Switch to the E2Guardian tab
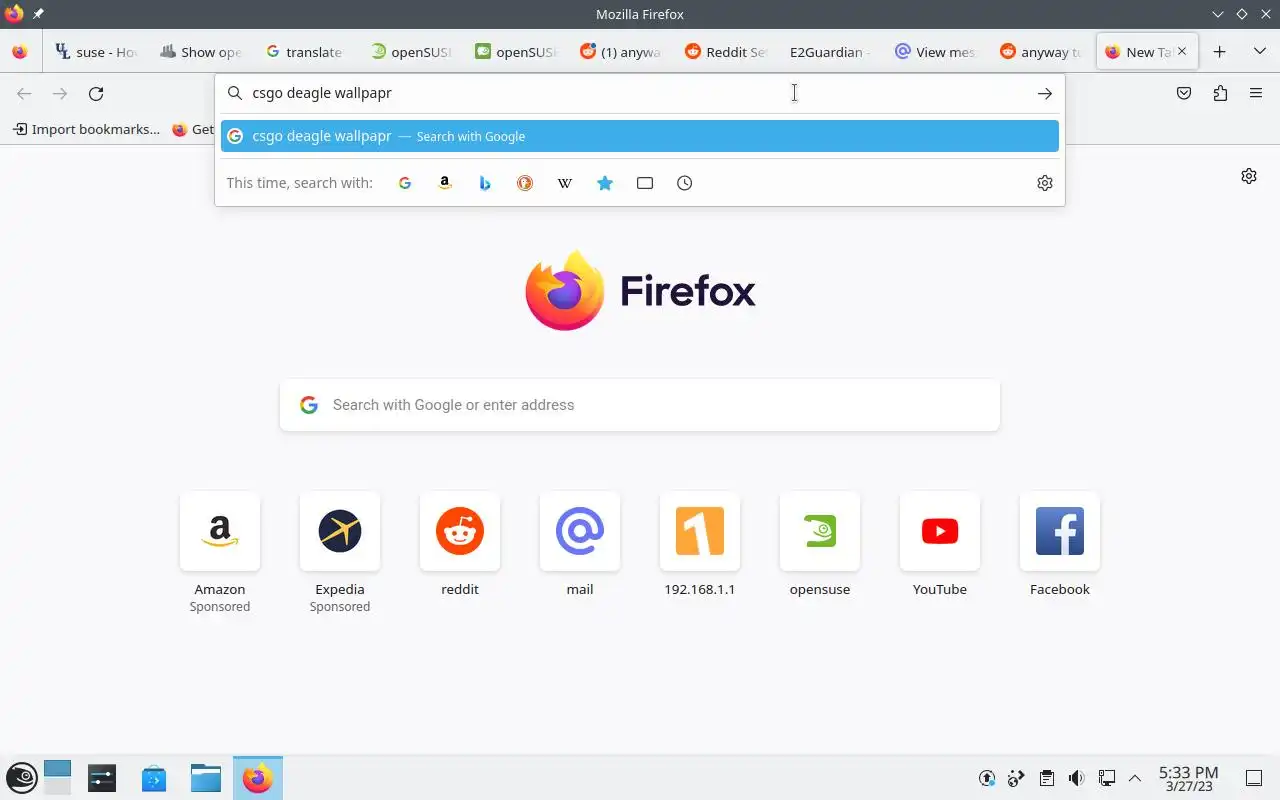Viewport: 1280px width, 800px height. pyautogui.click(x=829, y=52)
